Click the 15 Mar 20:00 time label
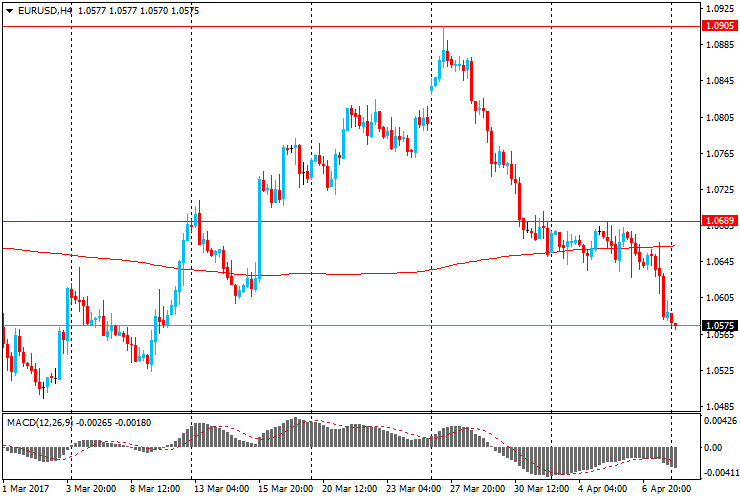This screenshot has height=500, width=740. point(285,489)
